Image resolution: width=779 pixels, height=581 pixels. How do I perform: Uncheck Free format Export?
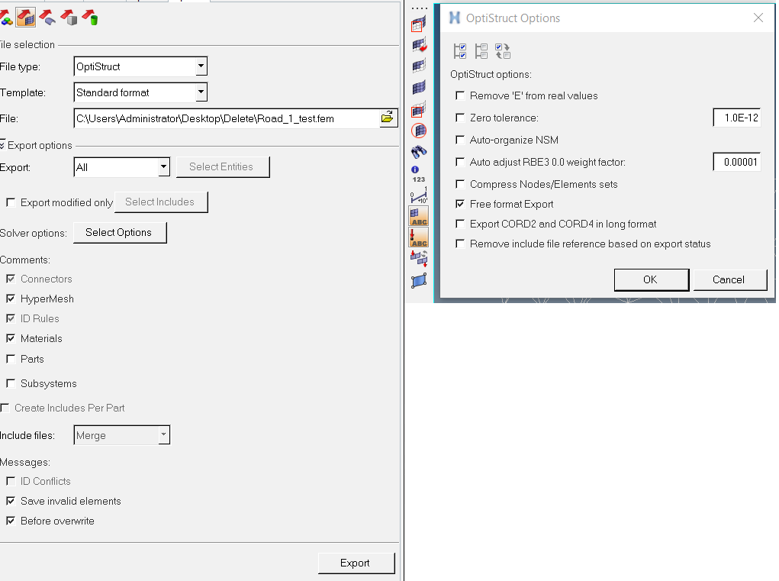click(x=460, y=204)
